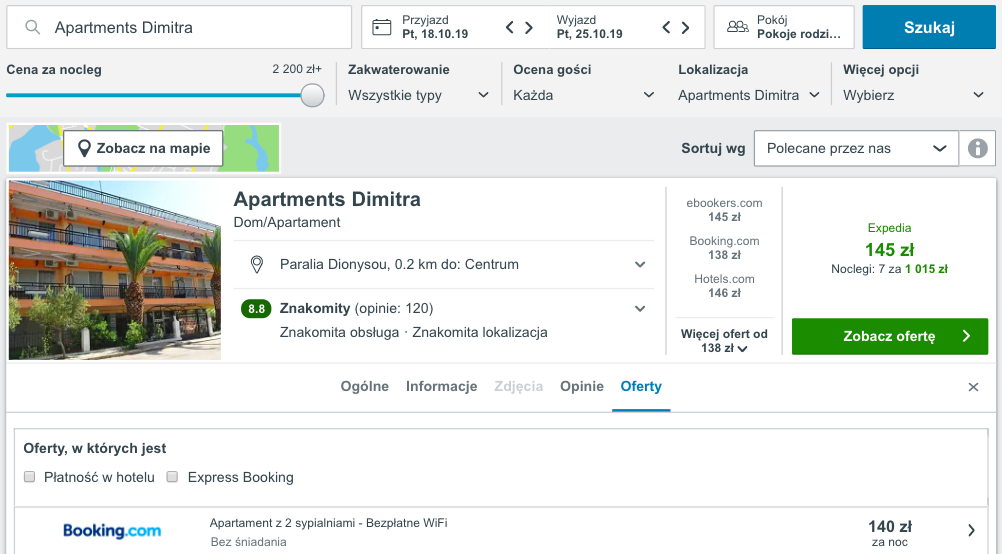Enable Express Booking checkbox

[172, 477]
